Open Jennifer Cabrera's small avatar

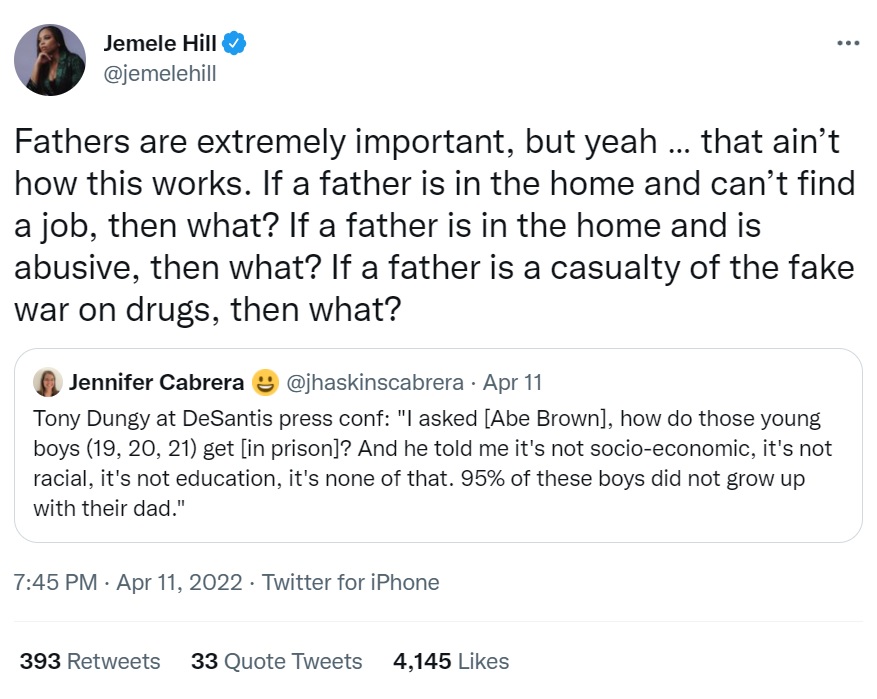click(x=47, y=383)
